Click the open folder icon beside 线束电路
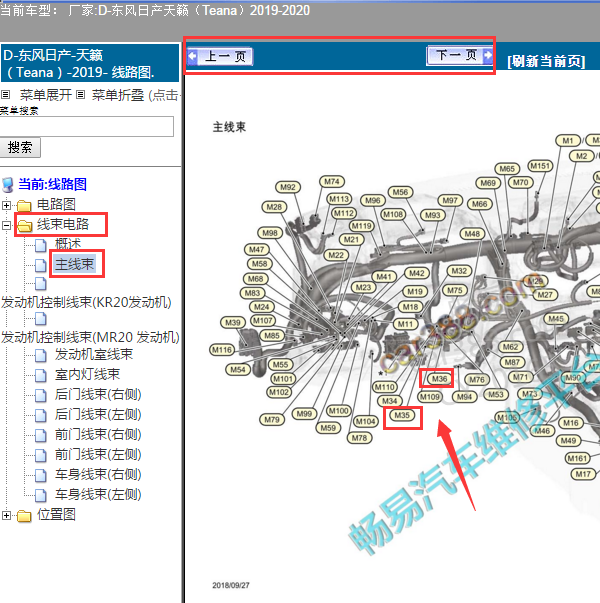Viewport: 600px width, 603px height. tap(25, 225)
